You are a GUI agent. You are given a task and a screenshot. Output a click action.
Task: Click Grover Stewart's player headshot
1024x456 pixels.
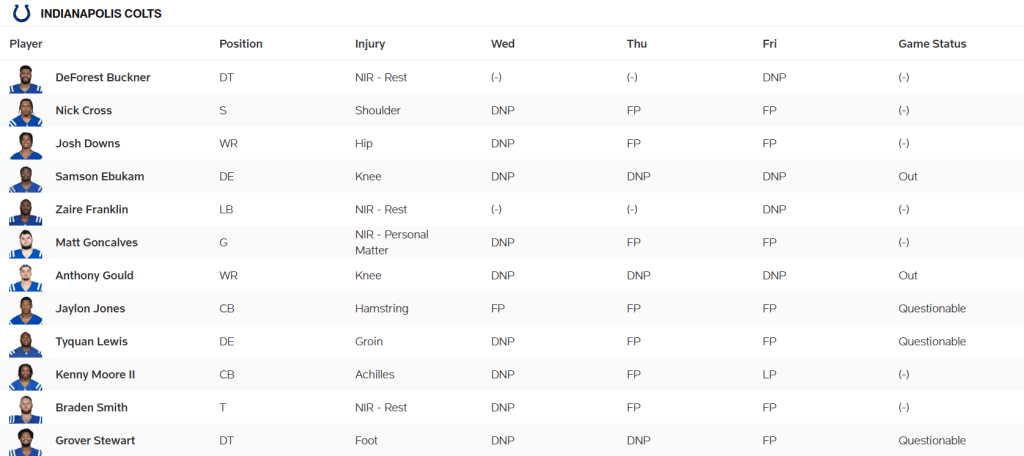pos(26,441)
